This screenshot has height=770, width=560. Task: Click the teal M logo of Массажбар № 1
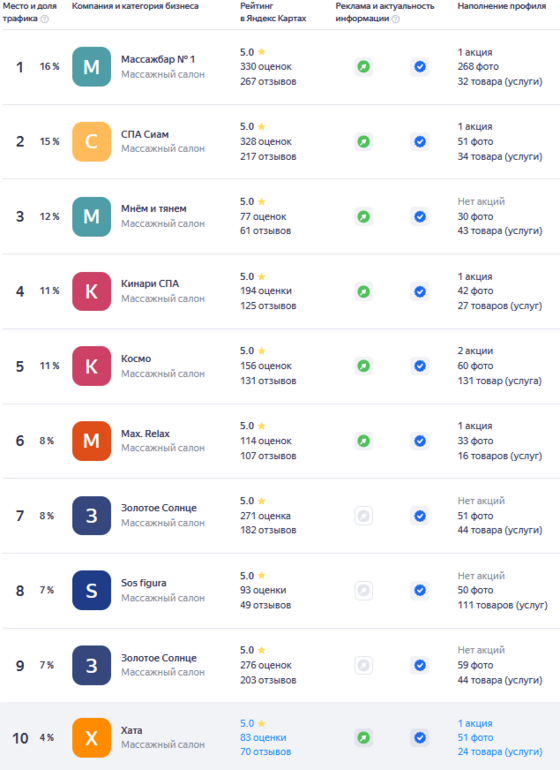tap(91, 67)
